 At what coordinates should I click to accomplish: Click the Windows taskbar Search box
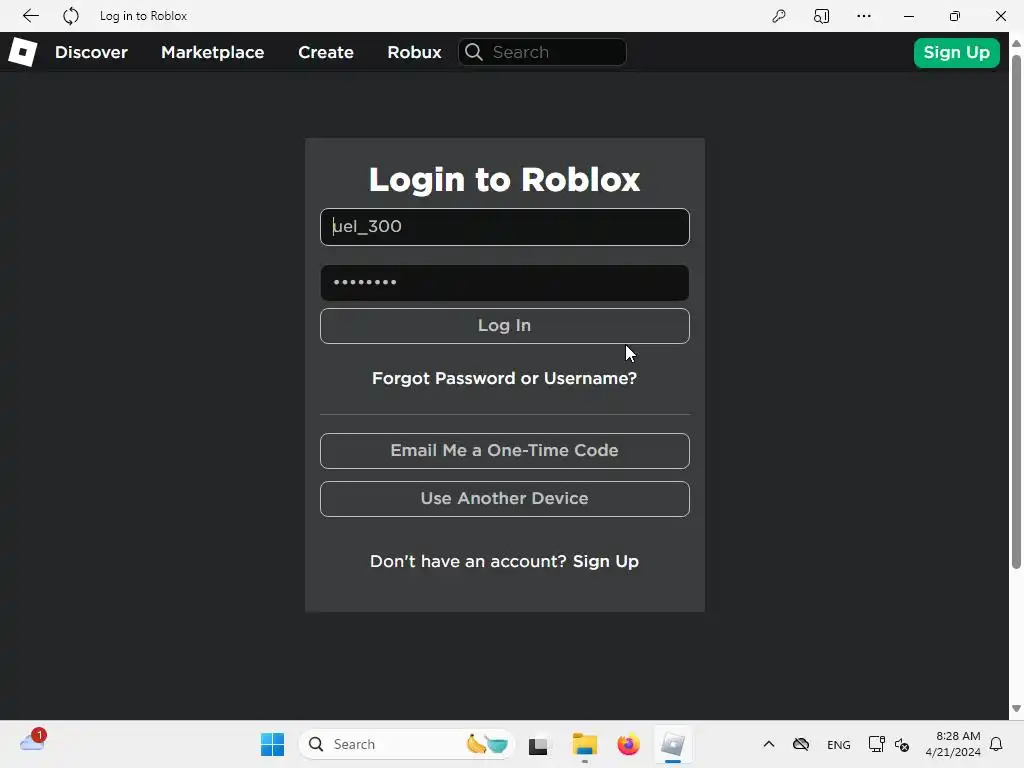tap(407, 744)
